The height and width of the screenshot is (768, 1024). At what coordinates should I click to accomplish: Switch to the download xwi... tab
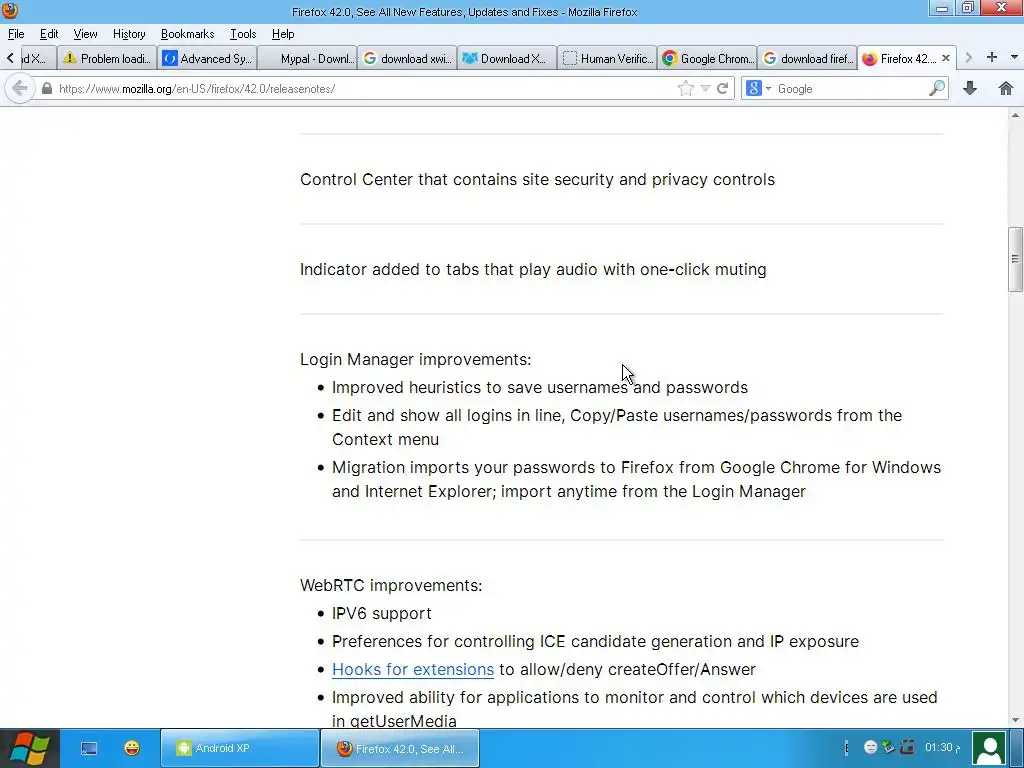pos(408,58)
